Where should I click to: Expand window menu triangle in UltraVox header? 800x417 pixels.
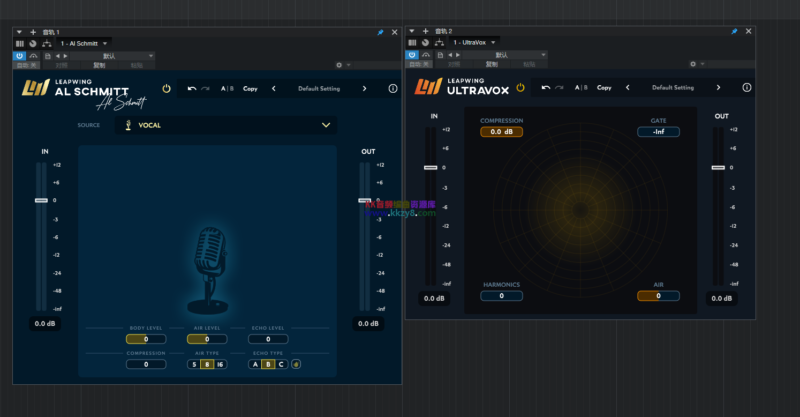[x=412, y=31]
